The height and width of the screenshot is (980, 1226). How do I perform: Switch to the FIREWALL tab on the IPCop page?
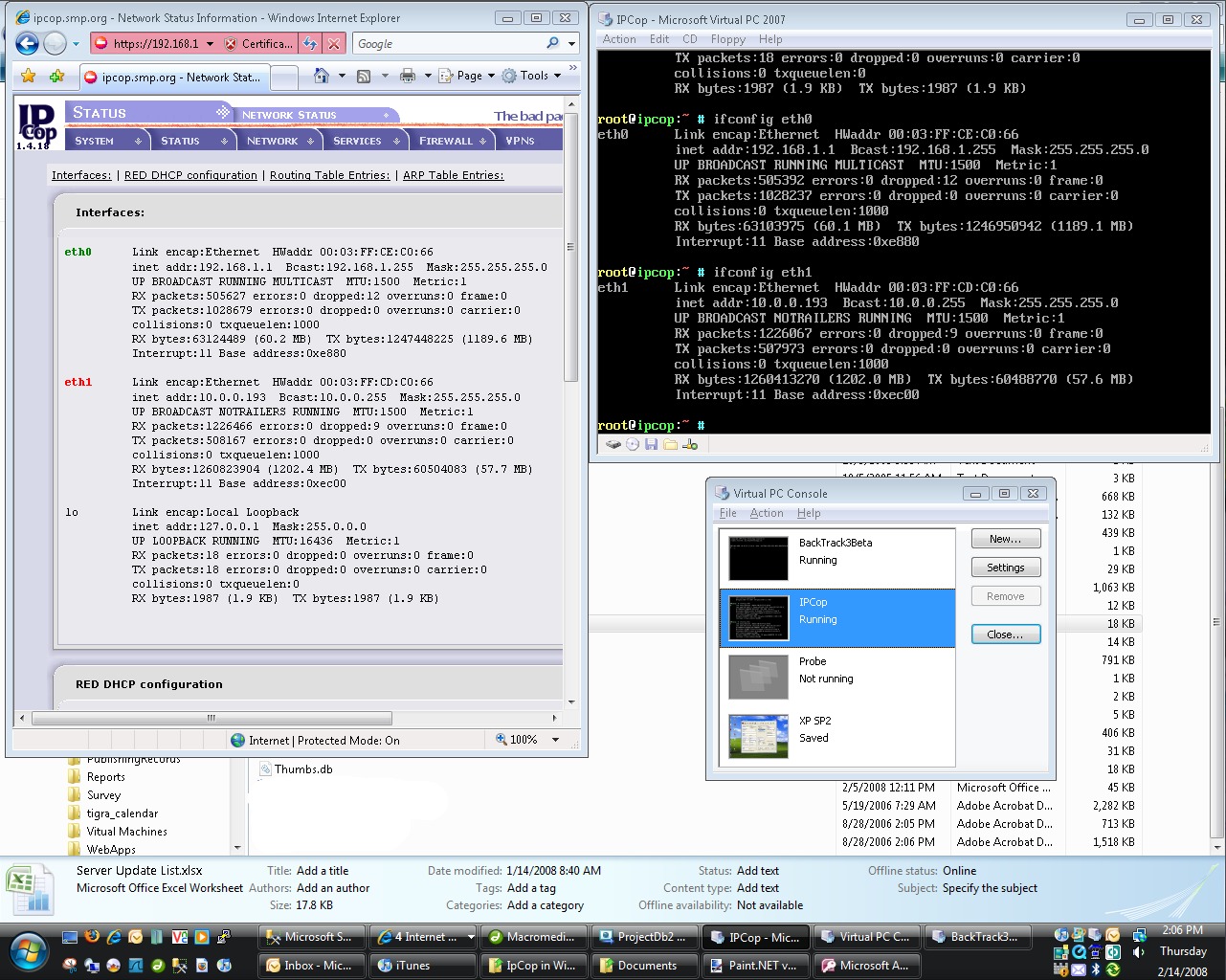click(446, 140)
